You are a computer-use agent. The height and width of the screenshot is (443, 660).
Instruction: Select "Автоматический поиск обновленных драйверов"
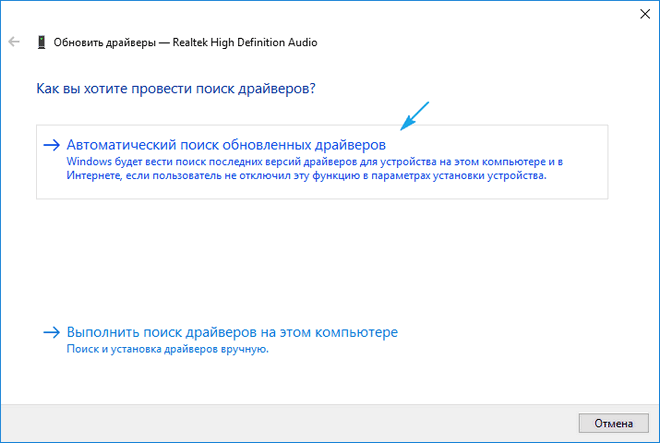(226, 144)
